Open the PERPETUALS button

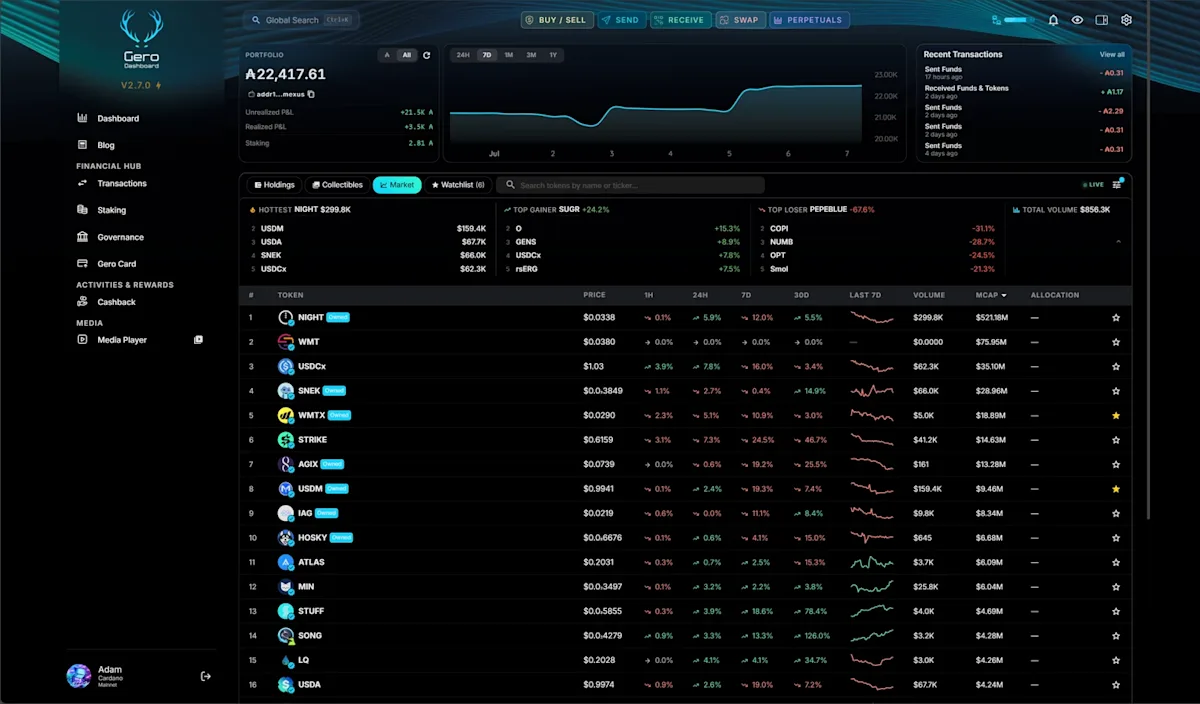[810, 20]
